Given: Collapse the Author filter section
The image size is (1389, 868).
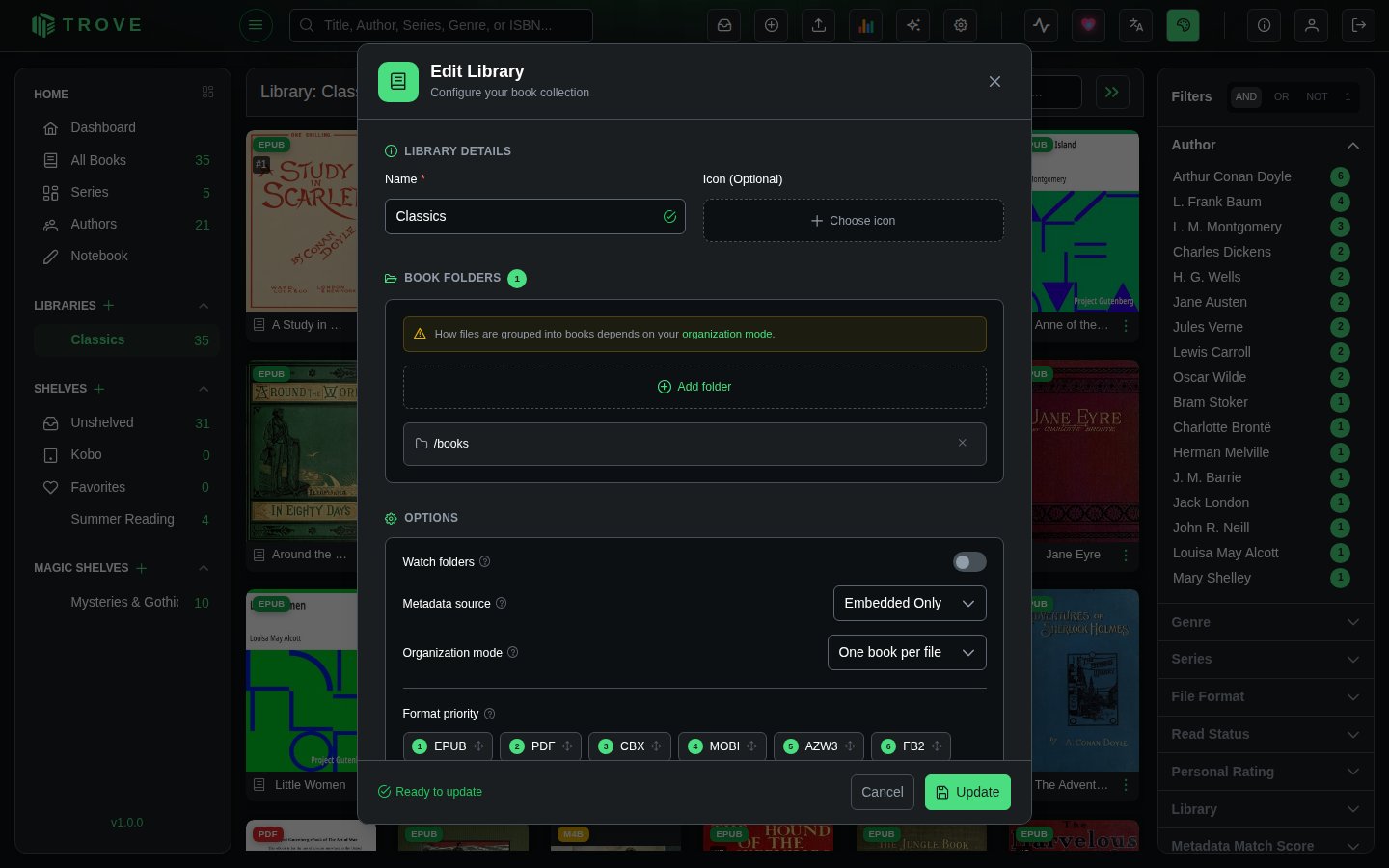Looking at the screenshot, I should (1266, 145).
